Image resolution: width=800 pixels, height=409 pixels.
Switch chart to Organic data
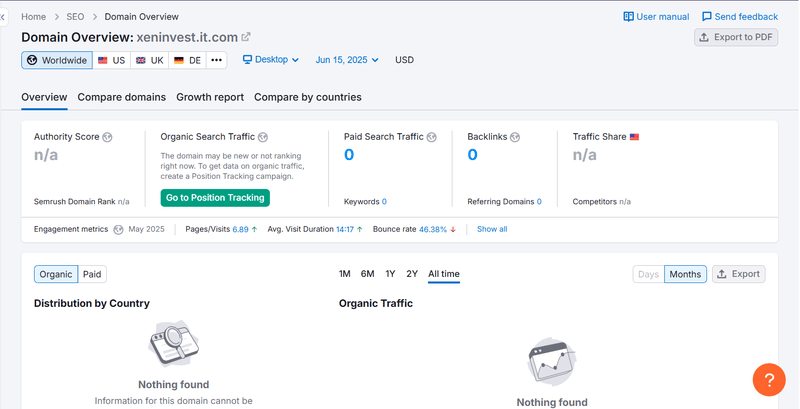tap(56, 274)
